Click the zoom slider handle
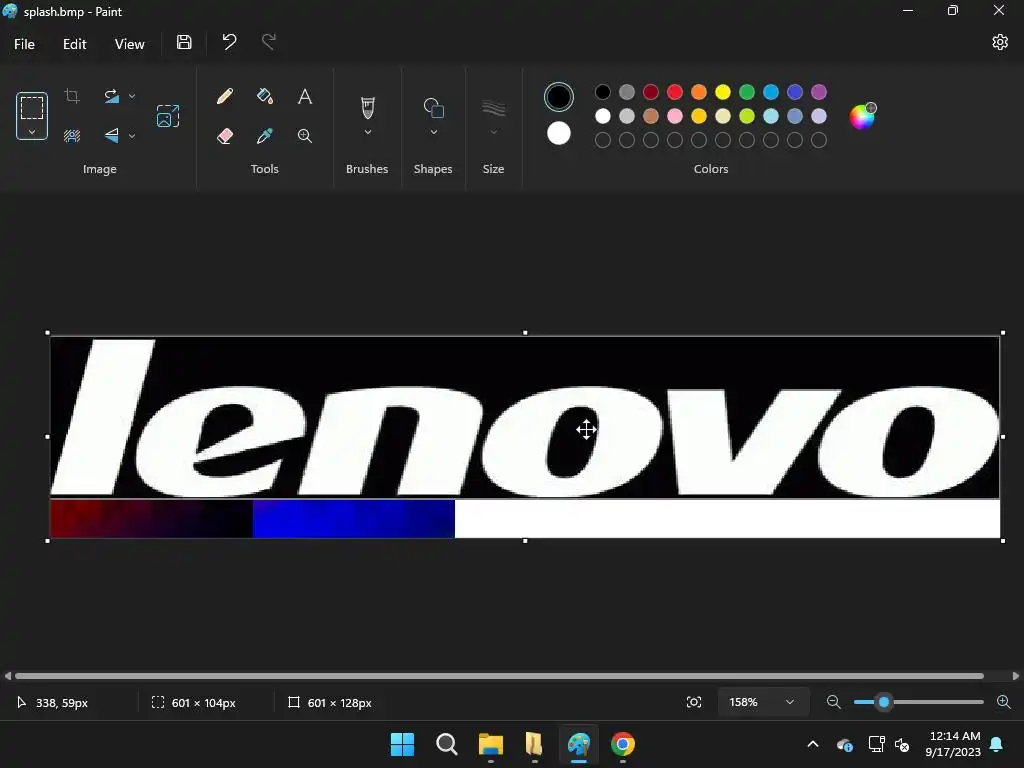 coord(884,702)
